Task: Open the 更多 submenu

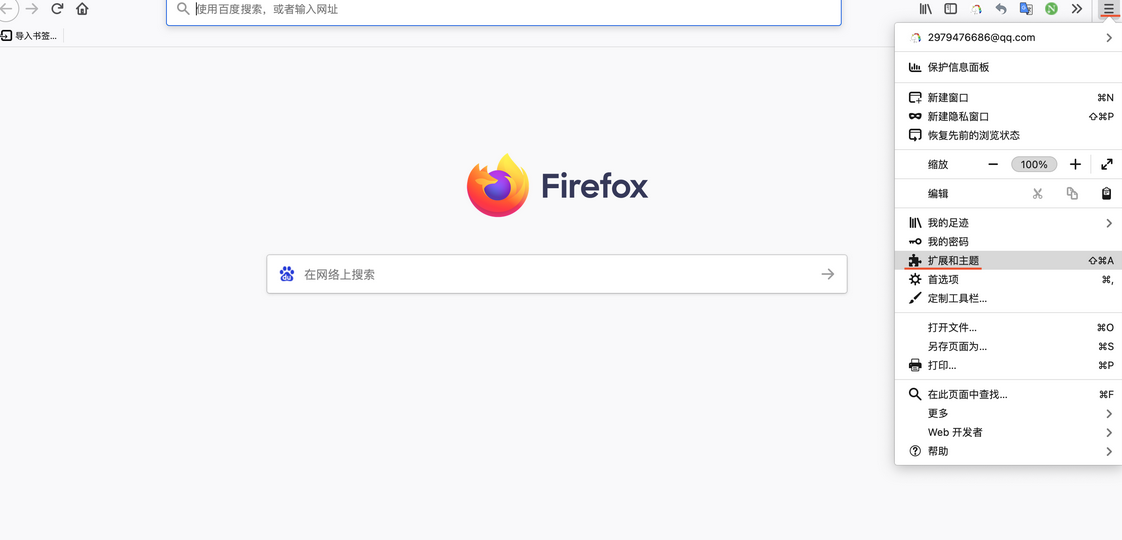Action: 1008,413
